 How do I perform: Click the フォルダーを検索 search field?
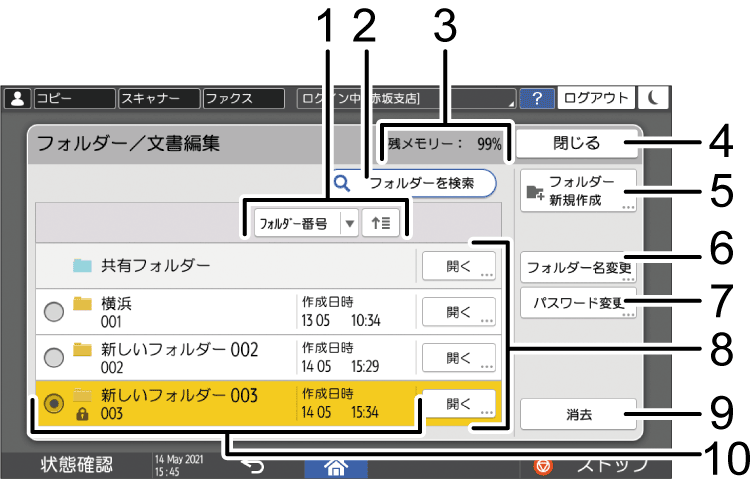point(414,183)
